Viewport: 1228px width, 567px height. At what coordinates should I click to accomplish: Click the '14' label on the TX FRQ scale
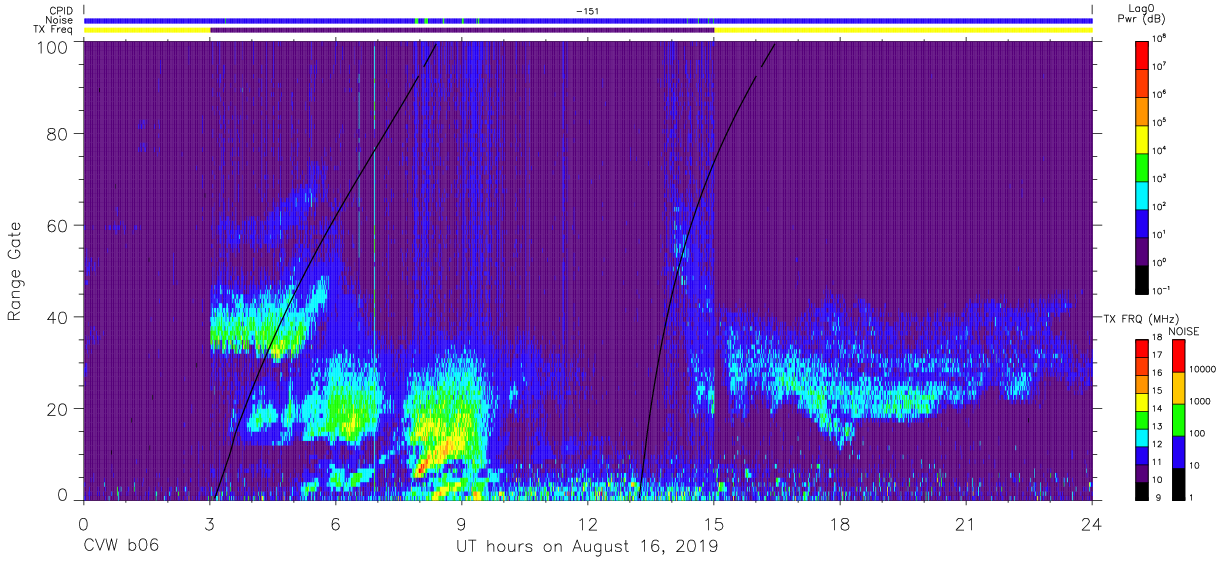pyautogui.click(x=1159, y=408)
